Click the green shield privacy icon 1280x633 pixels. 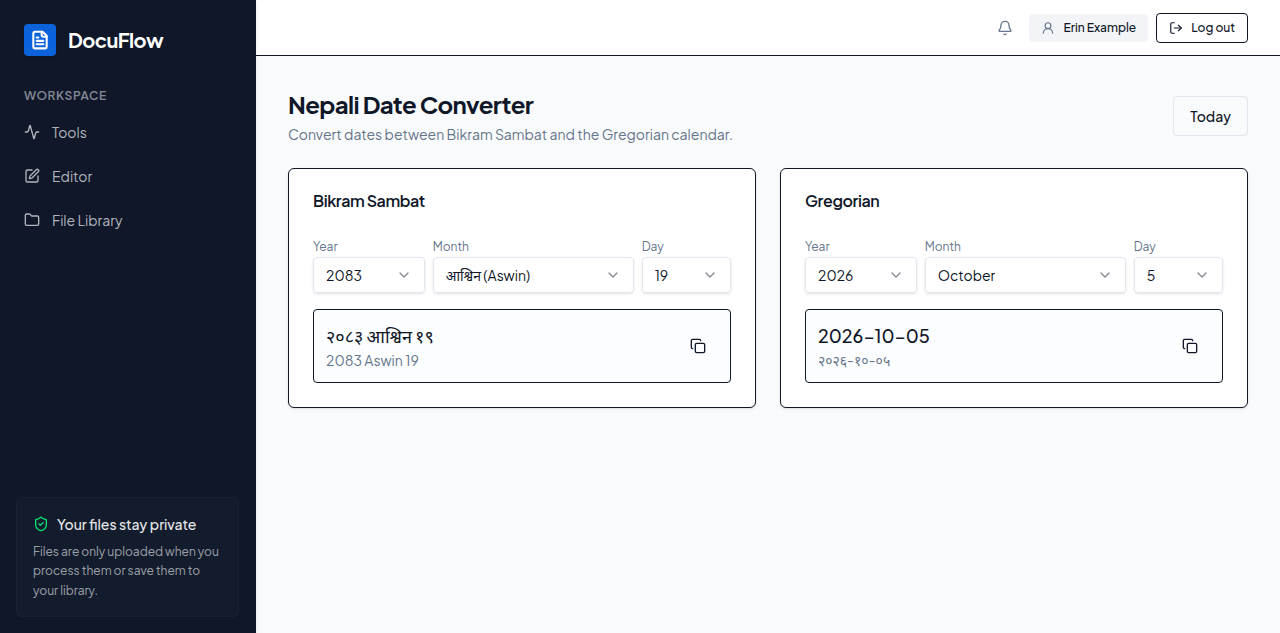point(41,524)
